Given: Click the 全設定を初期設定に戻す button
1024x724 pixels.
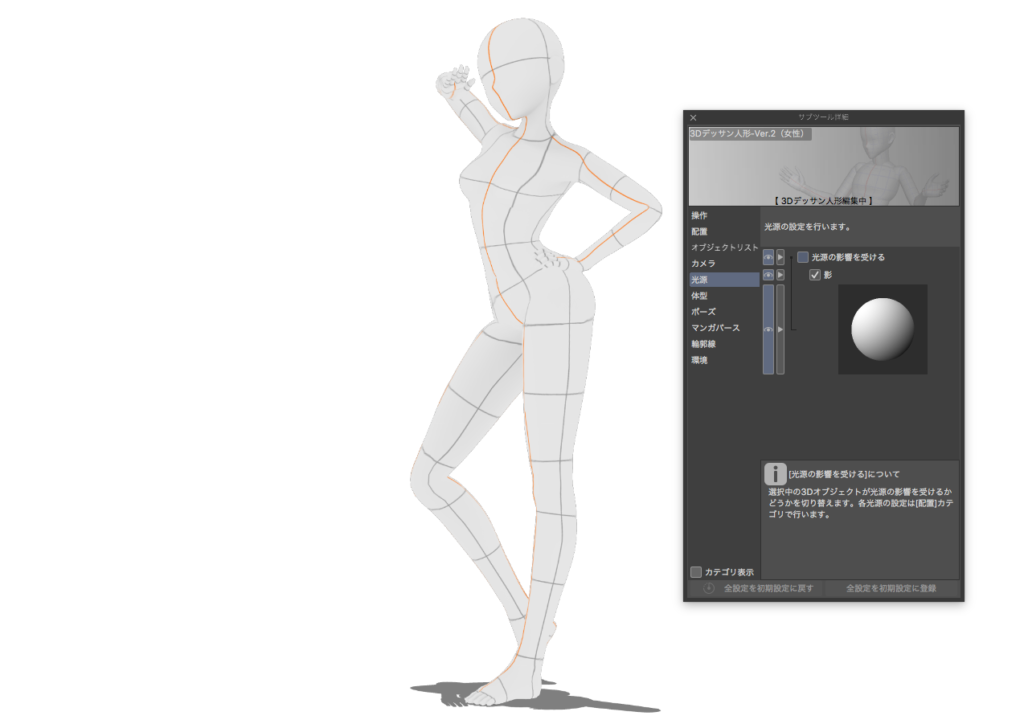Looking at the screenshot, I should pos(769,587).
